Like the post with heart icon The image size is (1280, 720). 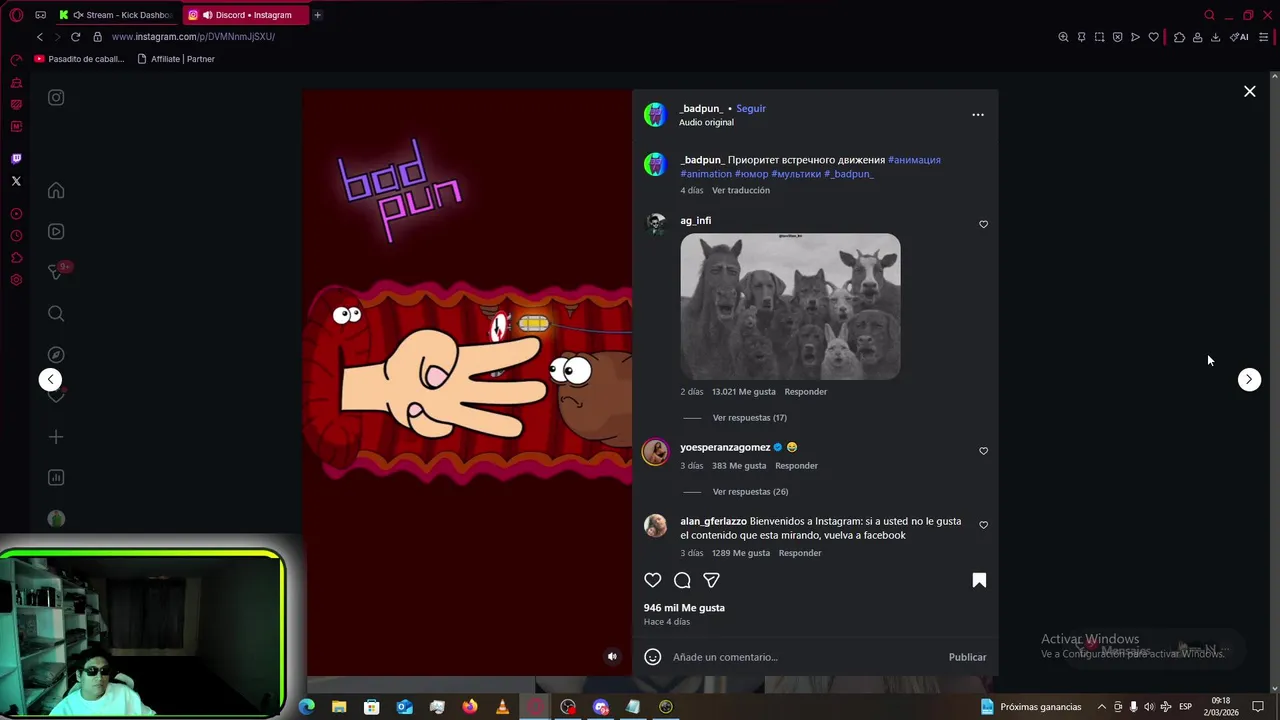[653, 580]
